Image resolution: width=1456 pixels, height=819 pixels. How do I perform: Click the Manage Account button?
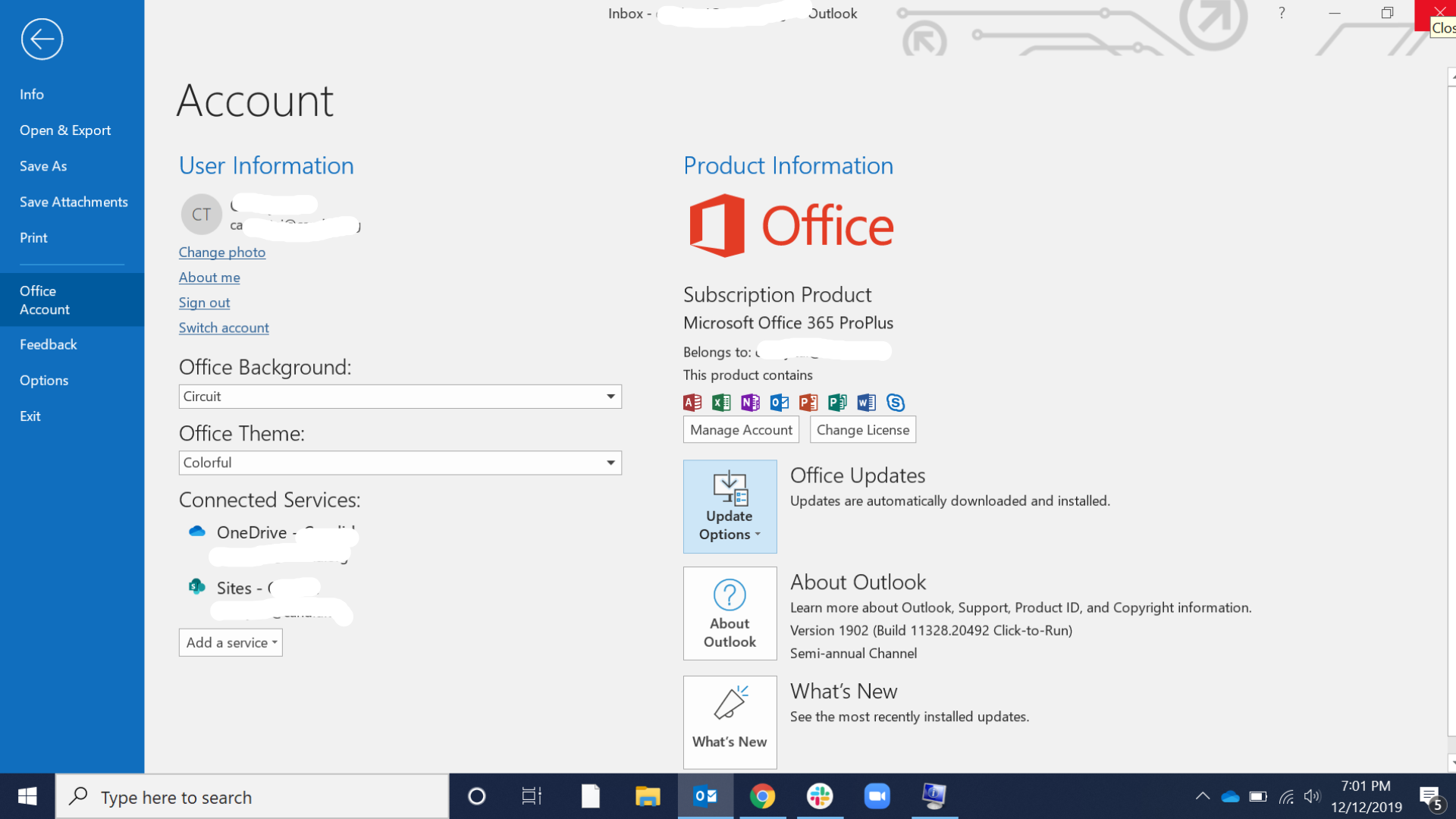click(741, 430)
